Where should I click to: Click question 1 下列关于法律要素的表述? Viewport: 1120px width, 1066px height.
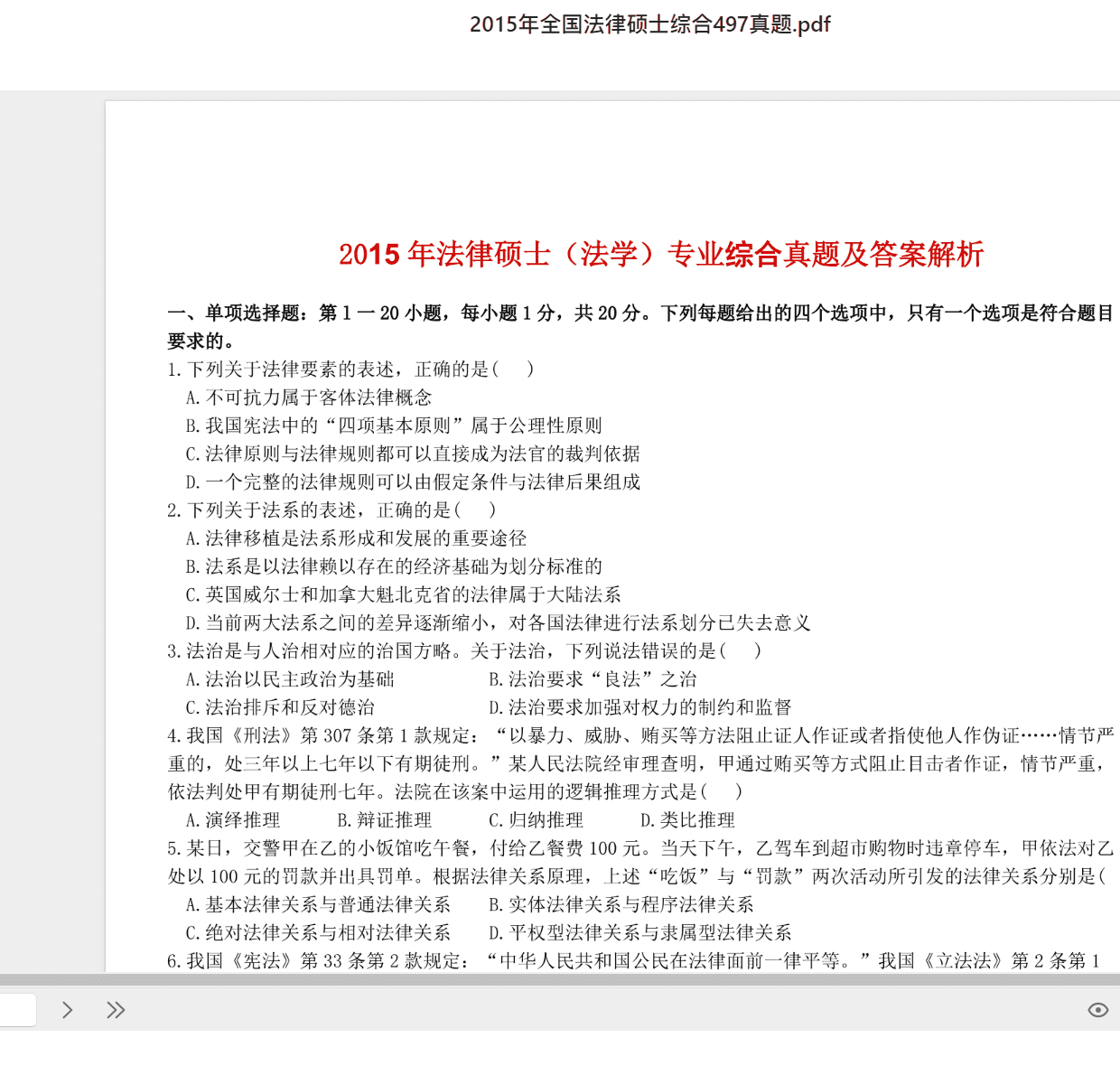point(350,369)
